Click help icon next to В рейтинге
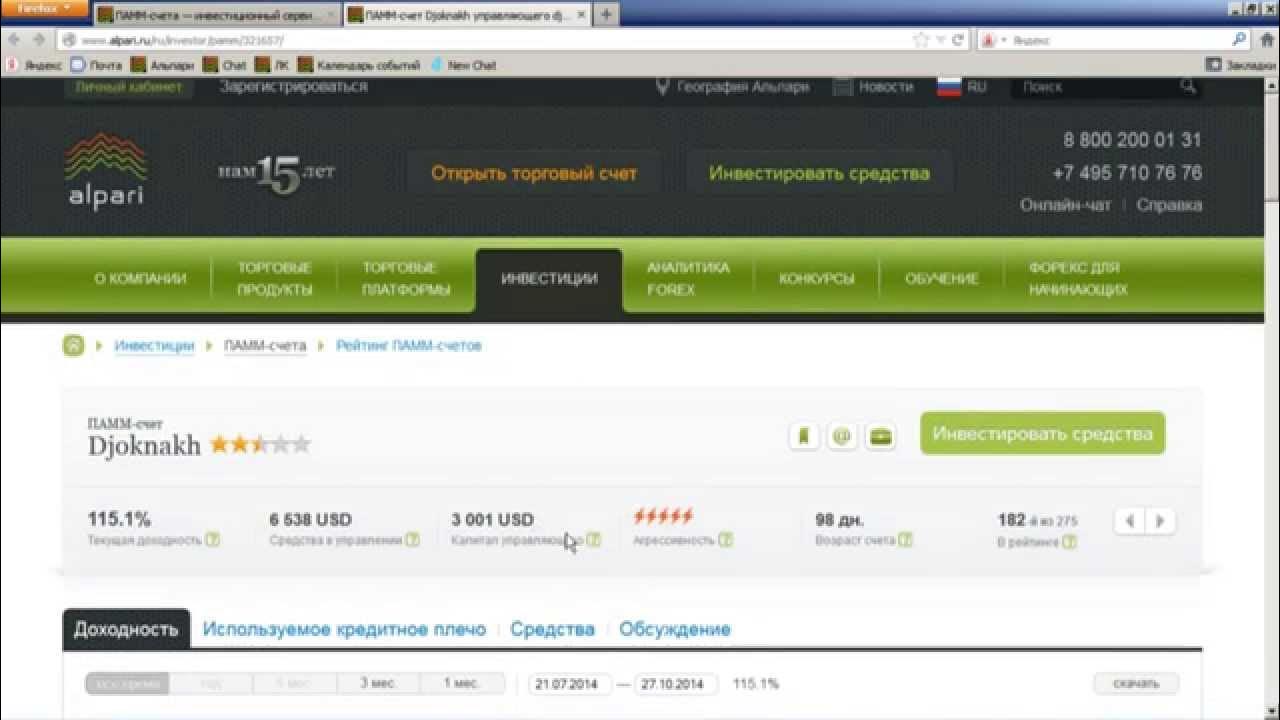1280x720 pixels. pos(1069,542)
